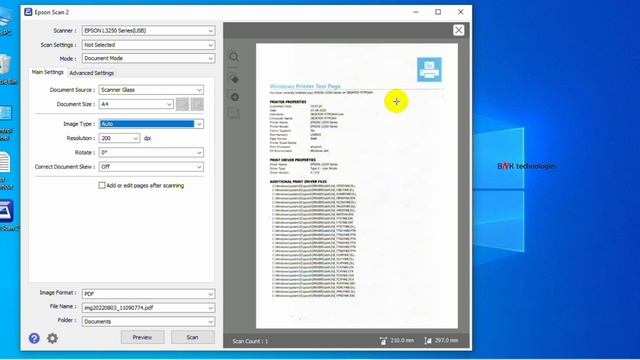This screenshot has width=640, height=360.
Task: Switch to the Main Settings tab
Action: (48, 72)
